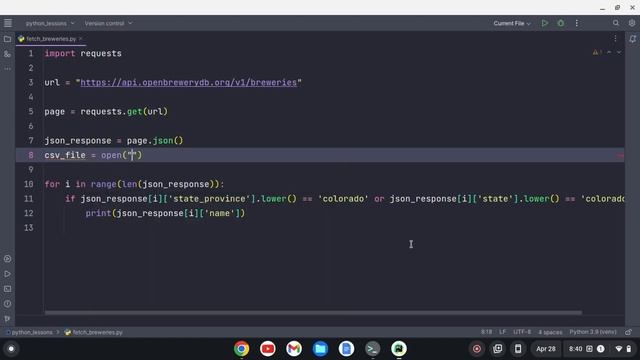Open Google Docs from the shelf
The height and width of the screenshot is (360, 640).
coord(347,349)
